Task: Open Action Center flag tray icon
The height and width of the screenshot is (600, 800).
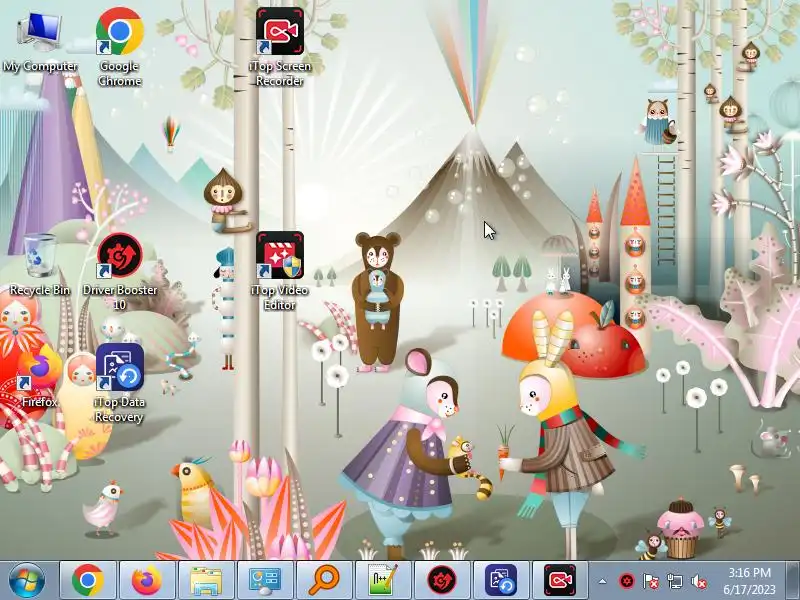Action: pos(651,581)
